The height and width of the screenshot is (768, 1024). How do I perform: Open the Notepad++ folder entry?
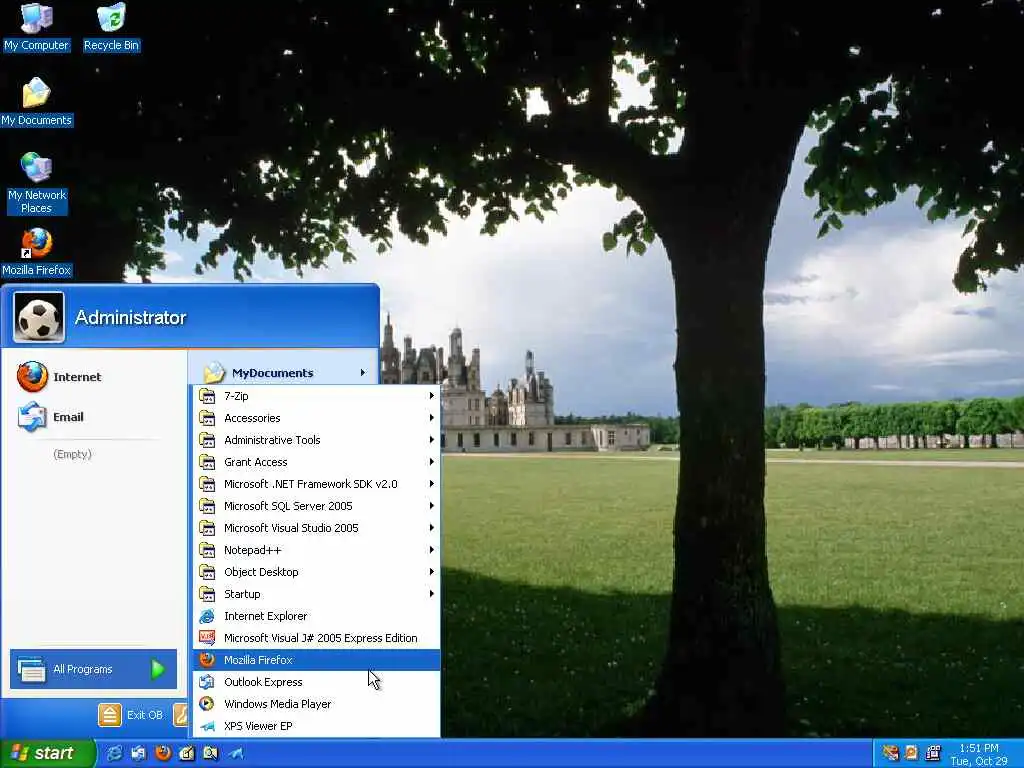[317, 550]
